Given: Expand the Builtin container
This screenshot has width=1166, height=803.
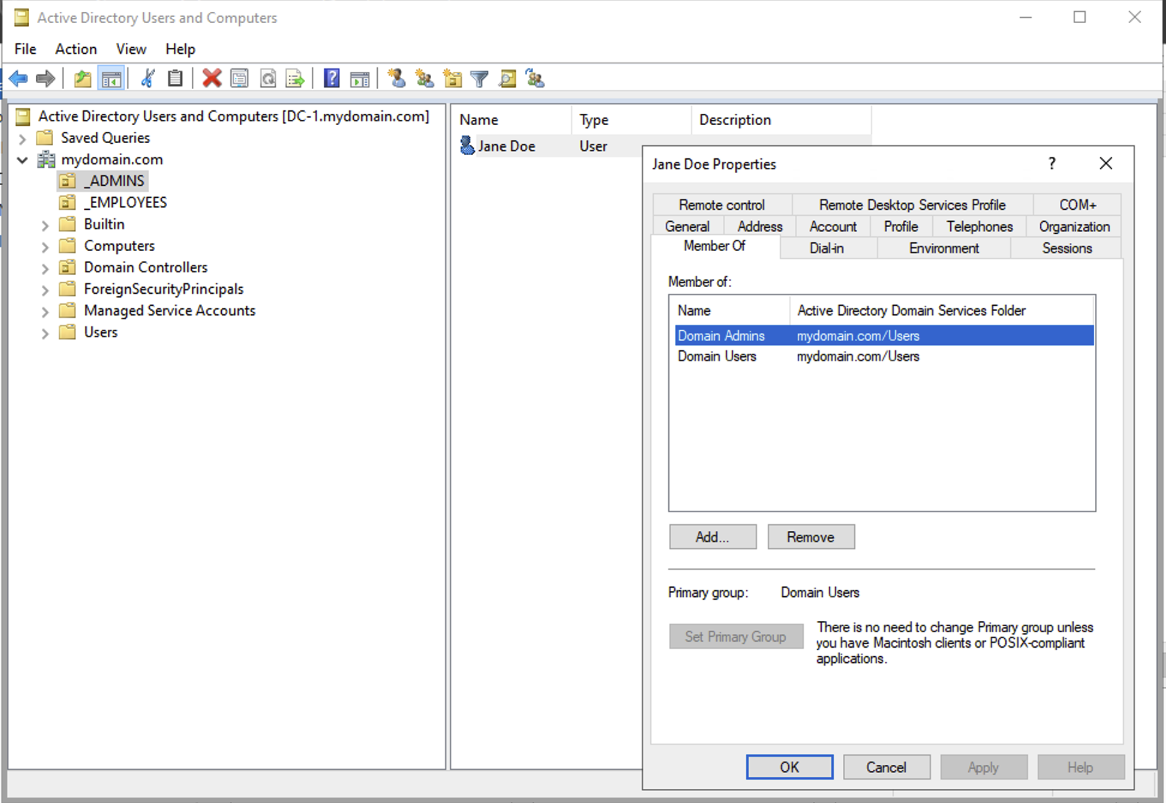Looking at the screenshot, I should [x=45, y=225].
